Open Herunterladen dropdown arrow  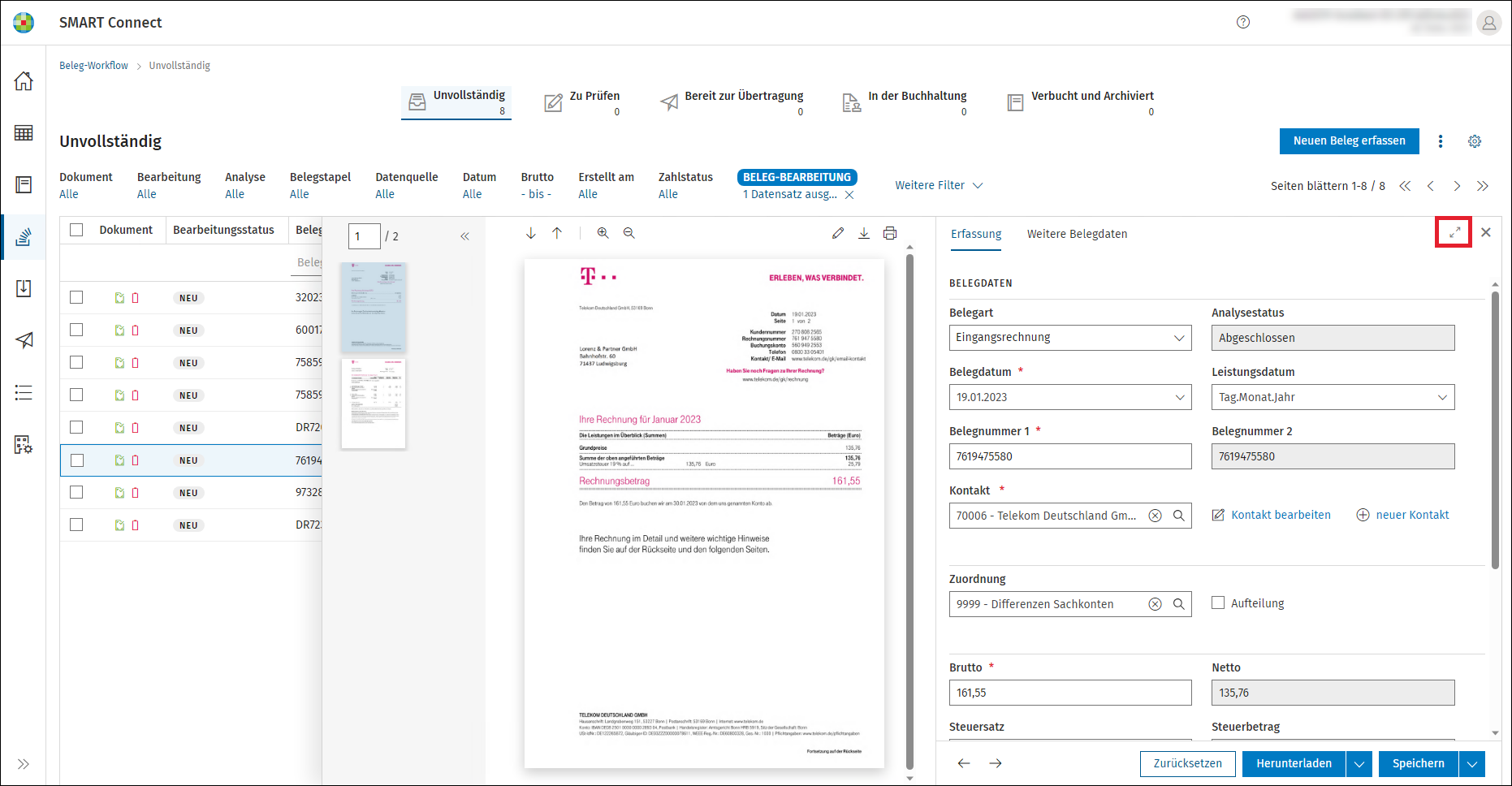point(1359,764)
